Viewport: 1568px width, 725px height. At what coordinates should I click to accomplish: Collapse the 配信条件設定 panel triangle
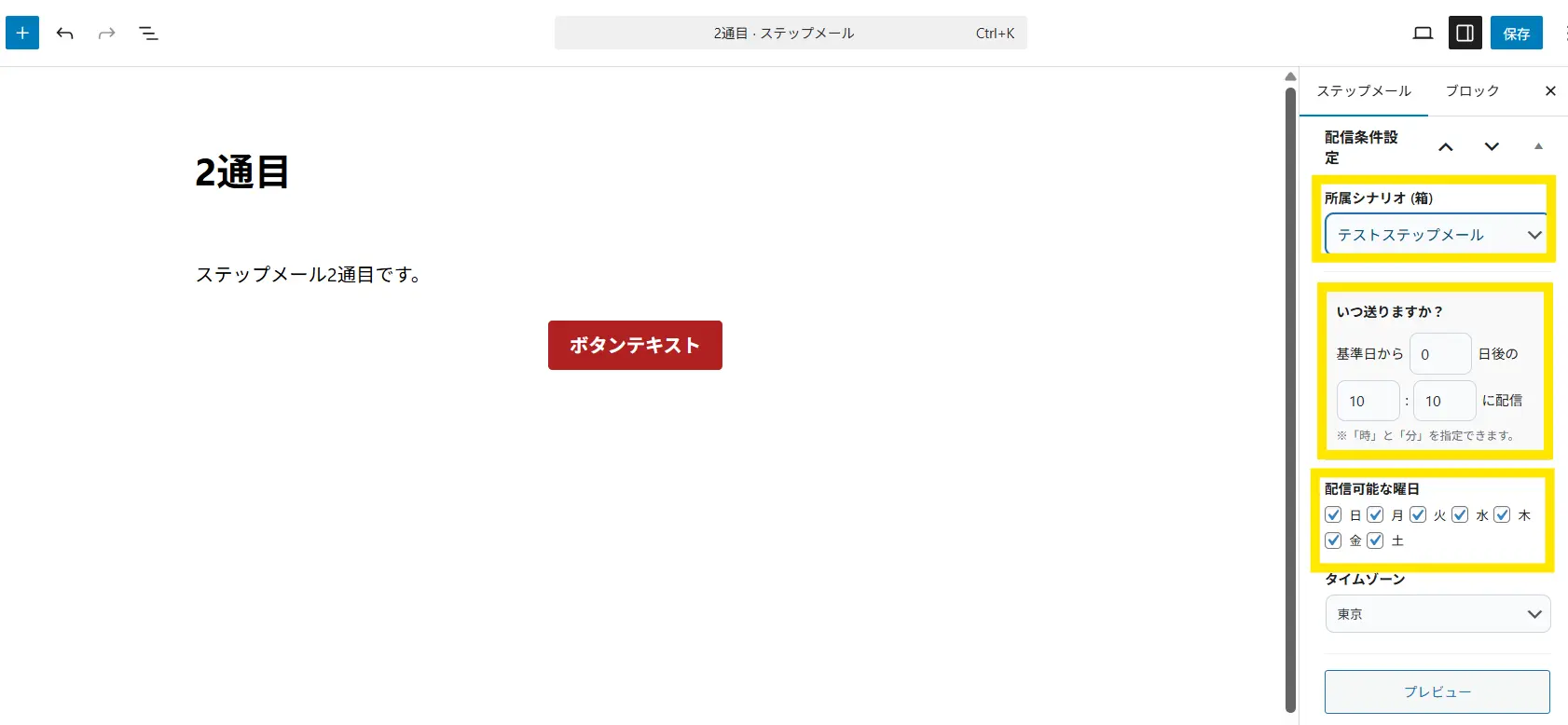(x=1538, y=146)
